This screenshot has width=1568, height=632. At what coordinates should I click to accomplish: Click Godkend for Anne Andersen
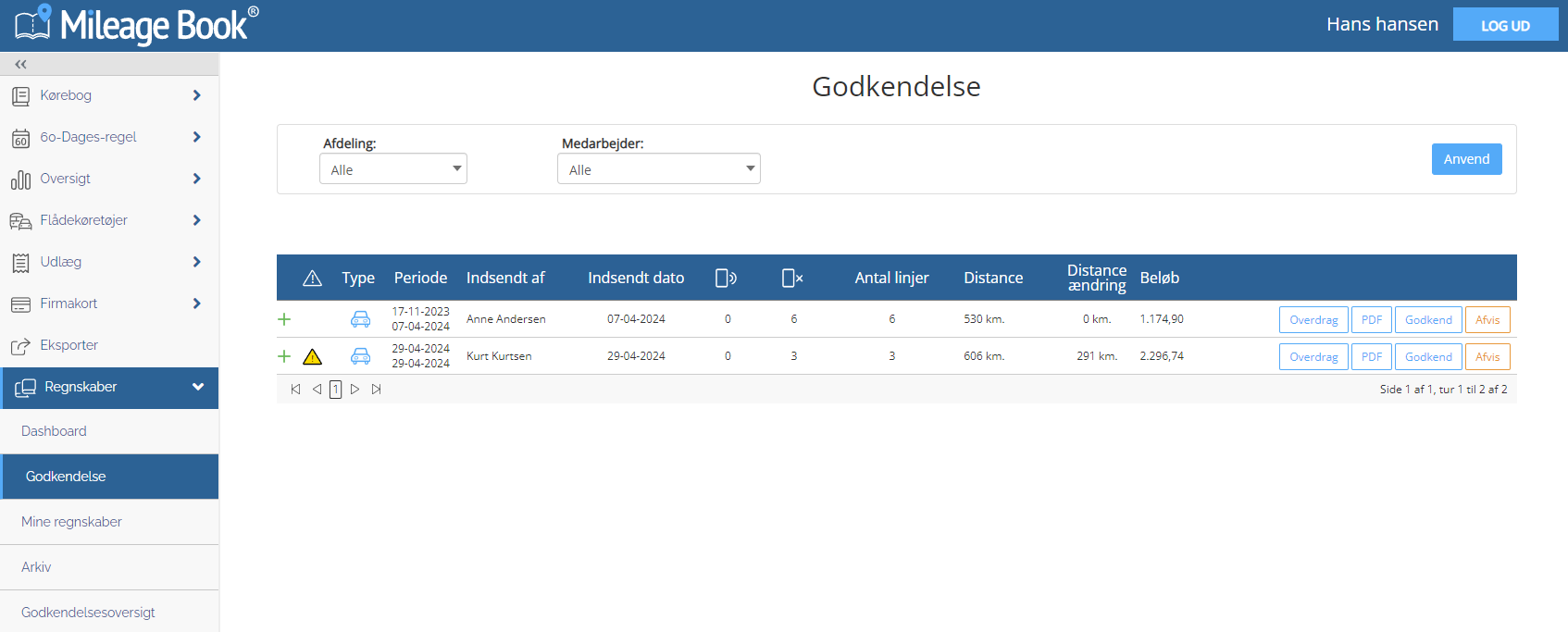click(x=1428, y=320)
